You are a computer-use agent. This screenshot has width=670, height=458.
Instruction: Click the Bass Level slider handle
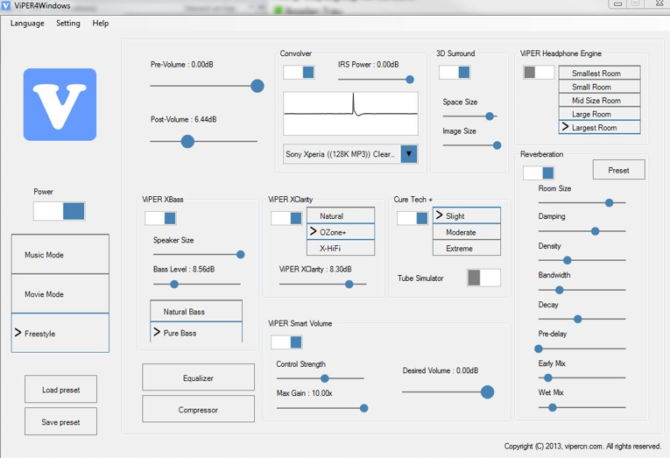point(174,284)
